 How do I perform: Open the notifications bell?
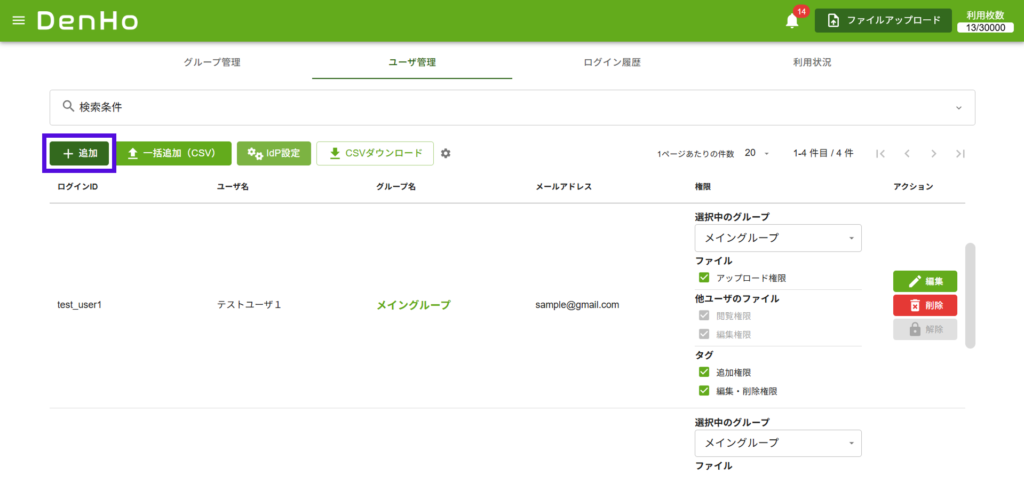(792, 21)
